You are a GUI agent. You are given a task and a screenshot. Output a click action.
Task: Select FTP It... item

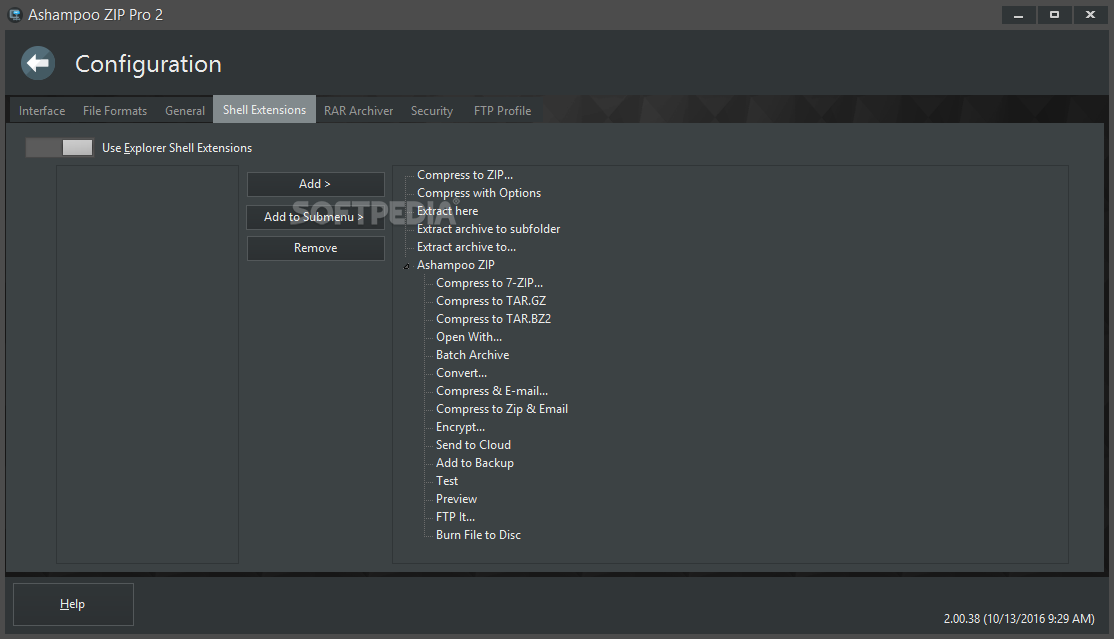pyautogui.click(x=455, y=517)
